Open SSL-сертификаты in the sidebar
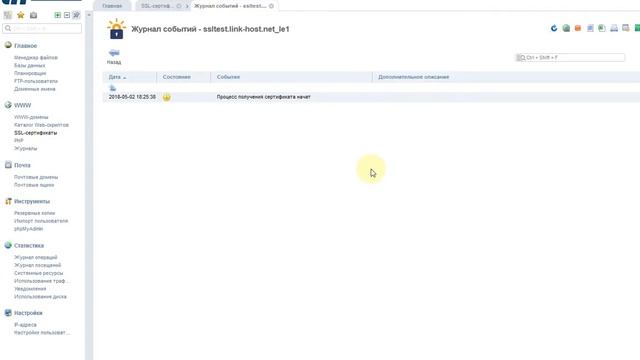Screen dimensions: 640x360 pyautogui.click(x=36, y=133)
